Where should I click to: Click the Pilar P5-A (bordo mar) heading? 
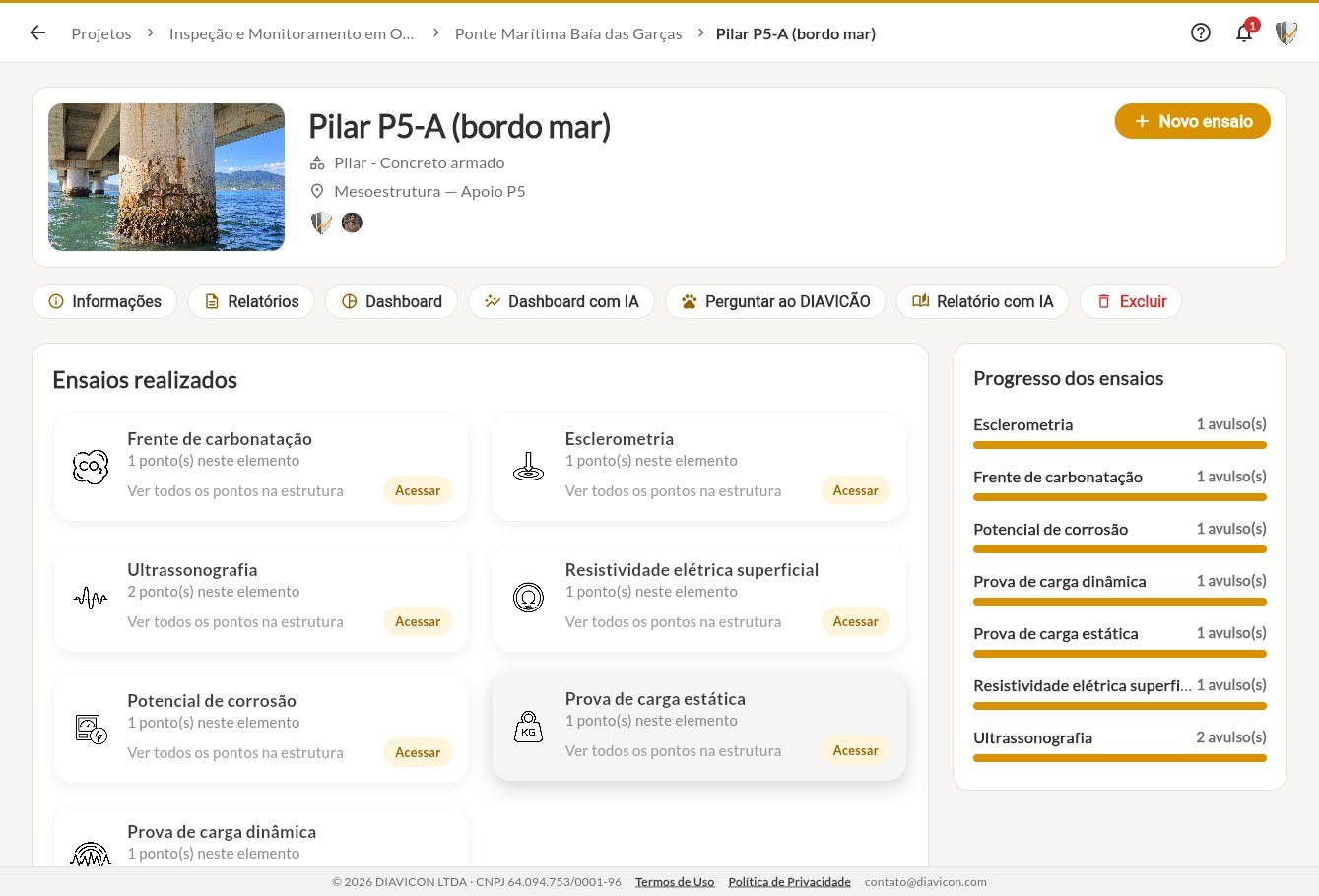[x=459, y=126]
